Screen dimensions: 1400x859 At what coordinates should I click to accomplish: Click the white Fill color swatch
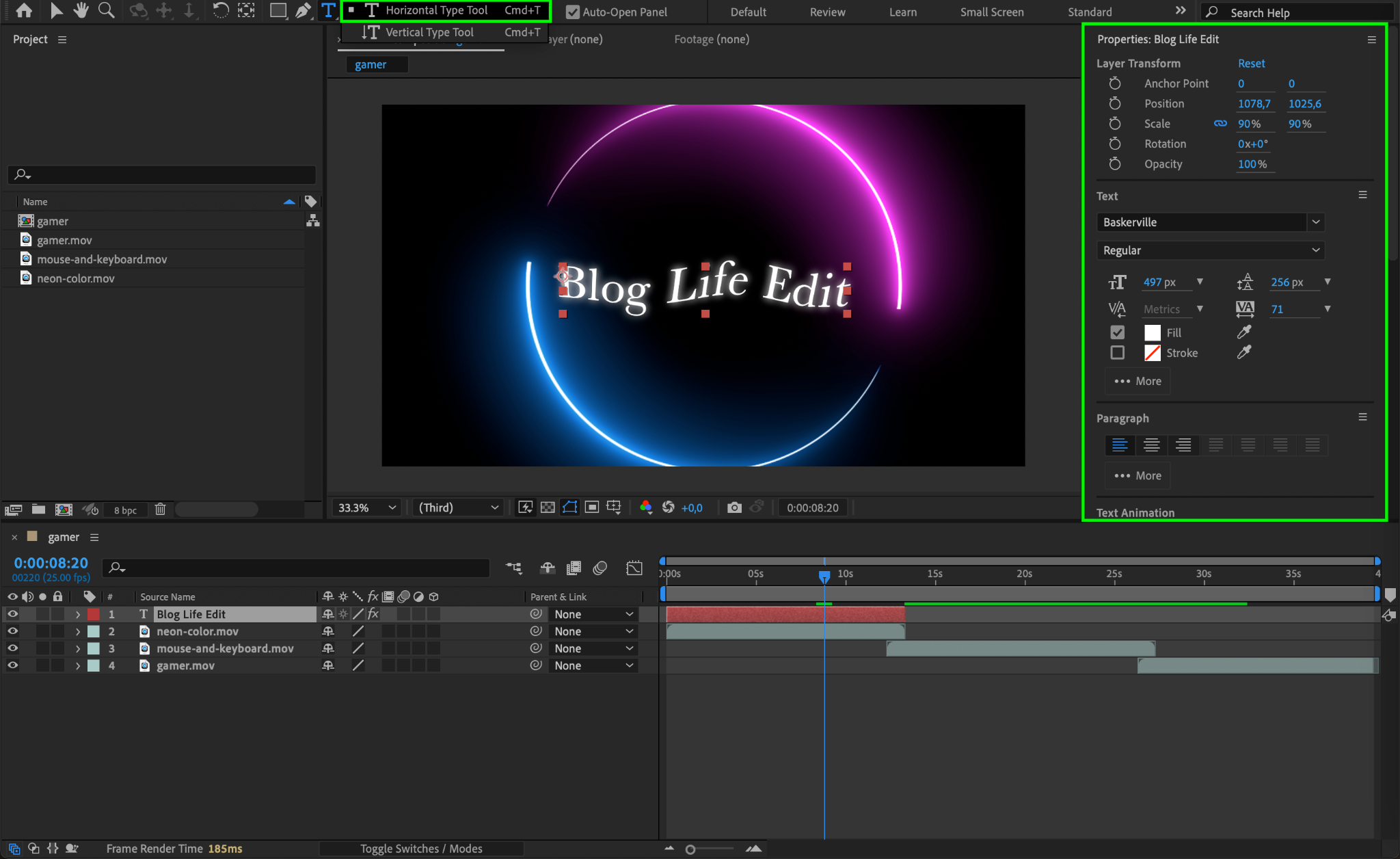pos(1153,332)
